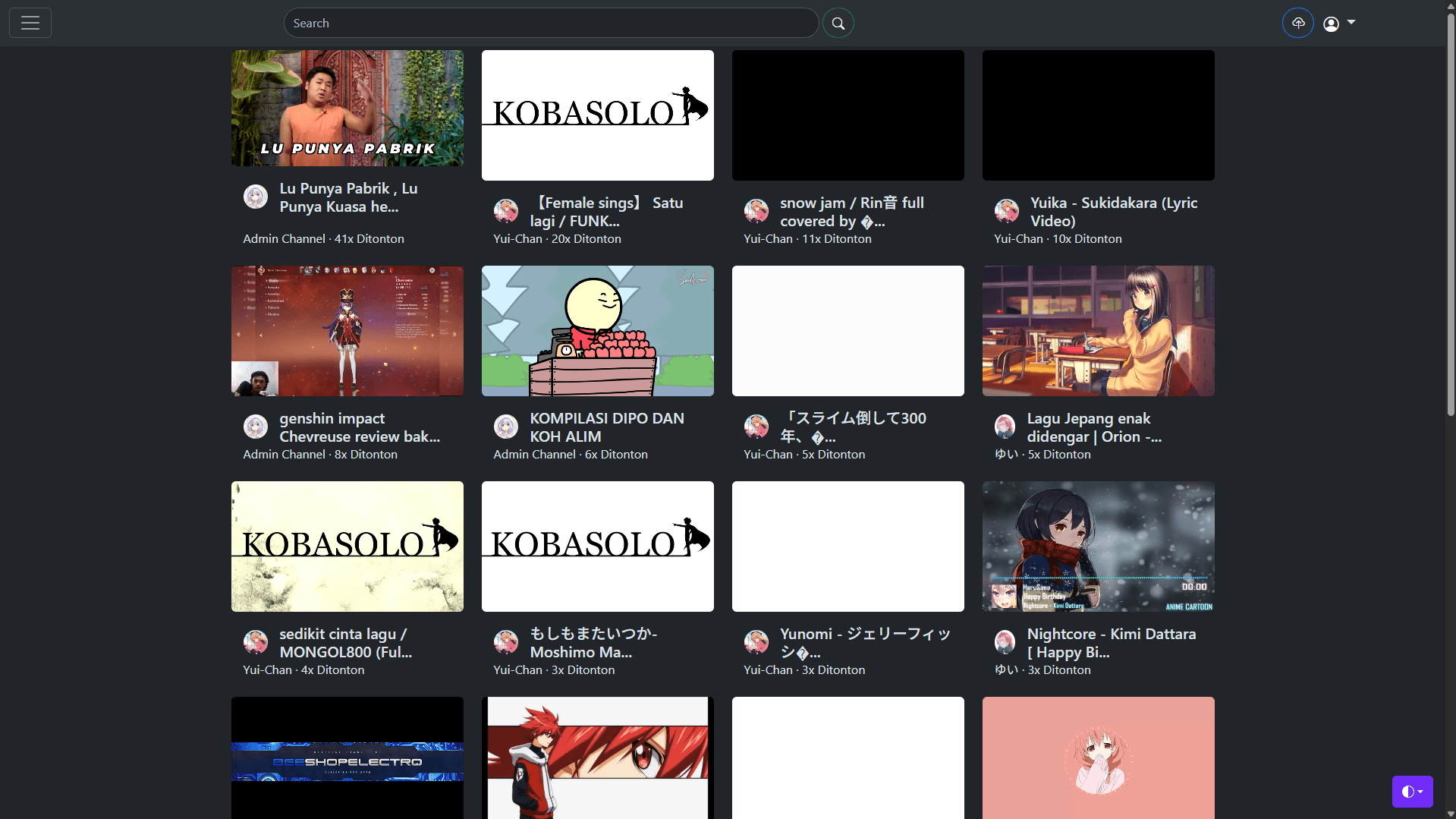Click the account avatar icon in the header
The image size is (1456, 819).
(1332, 24)
